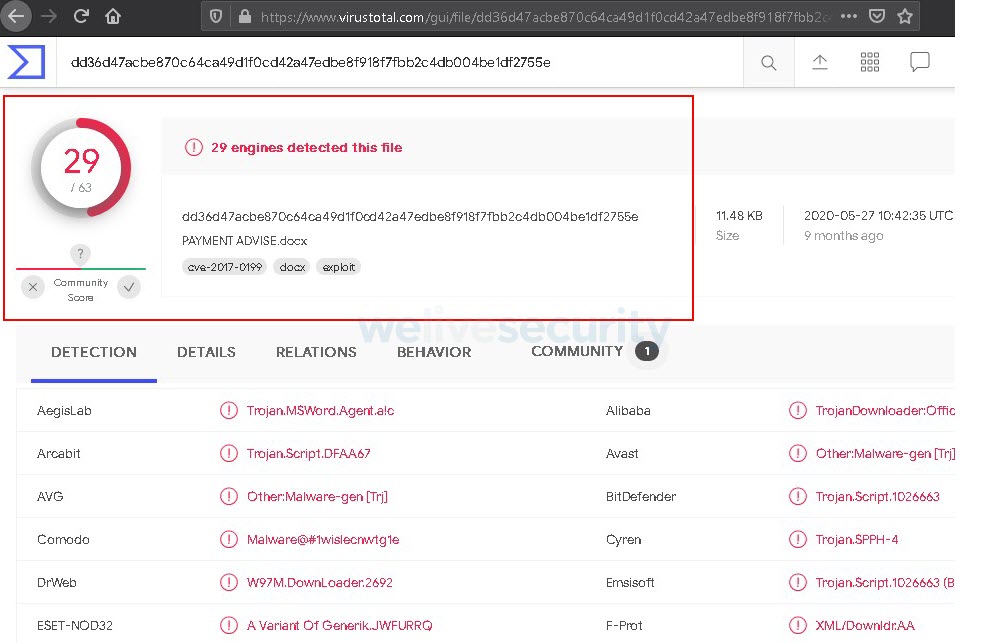Click the alert icon beside engines detected
Screen dimensions: 1000x643
tap(193, 147)
